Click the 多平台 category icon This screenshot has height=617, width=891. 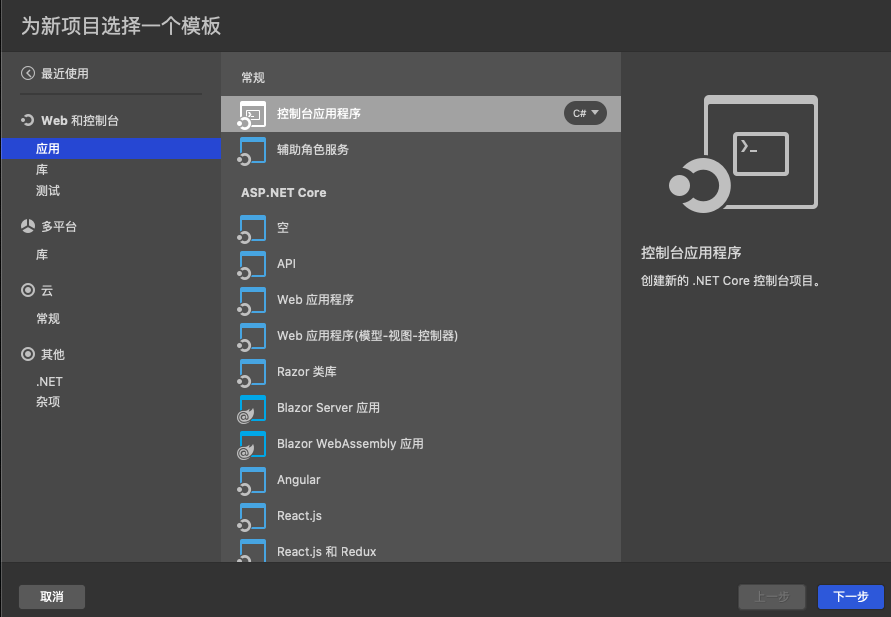pos(28,226)
